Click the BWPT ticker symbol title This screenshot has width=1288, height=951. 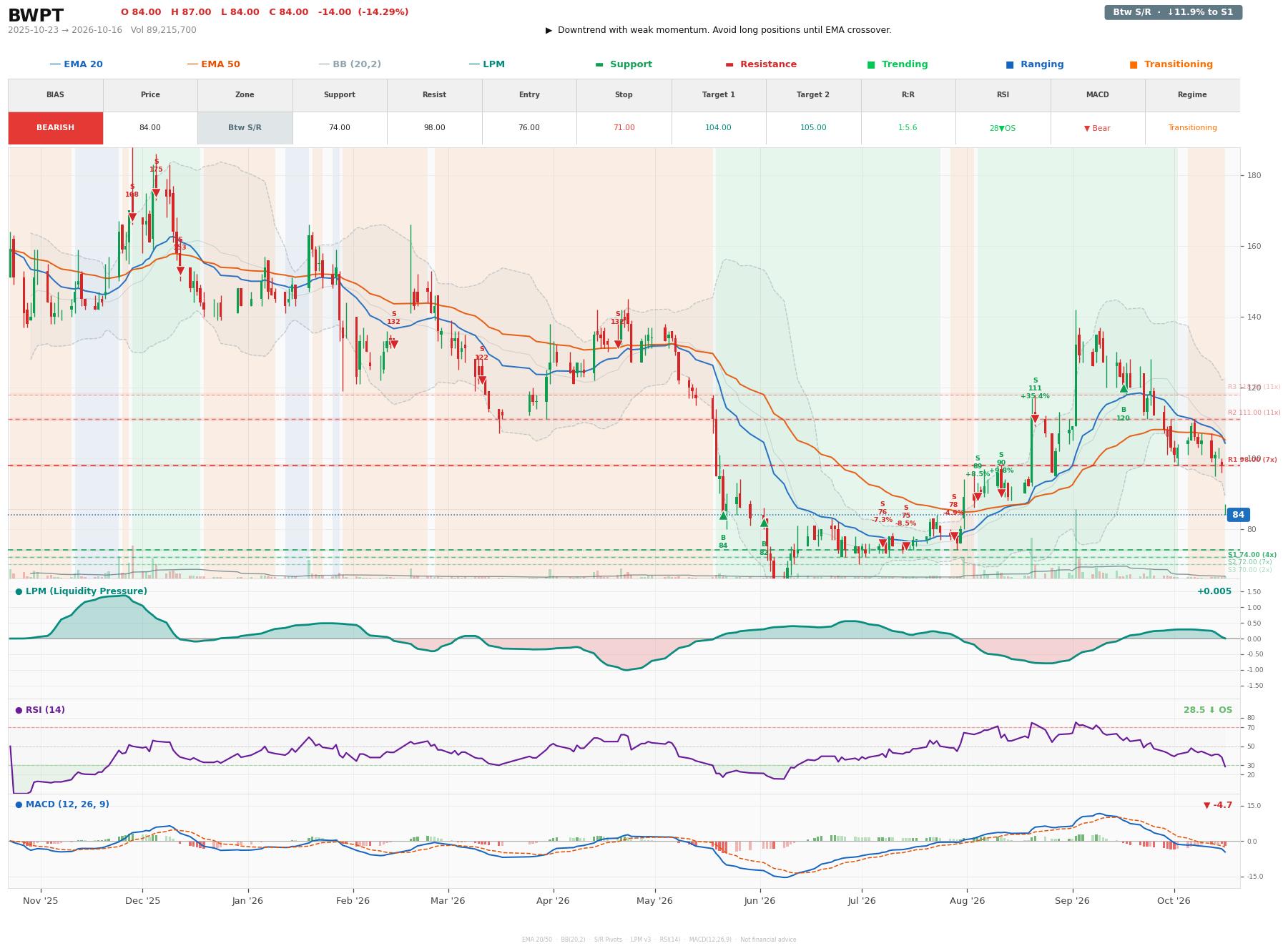tap(36, 16)
